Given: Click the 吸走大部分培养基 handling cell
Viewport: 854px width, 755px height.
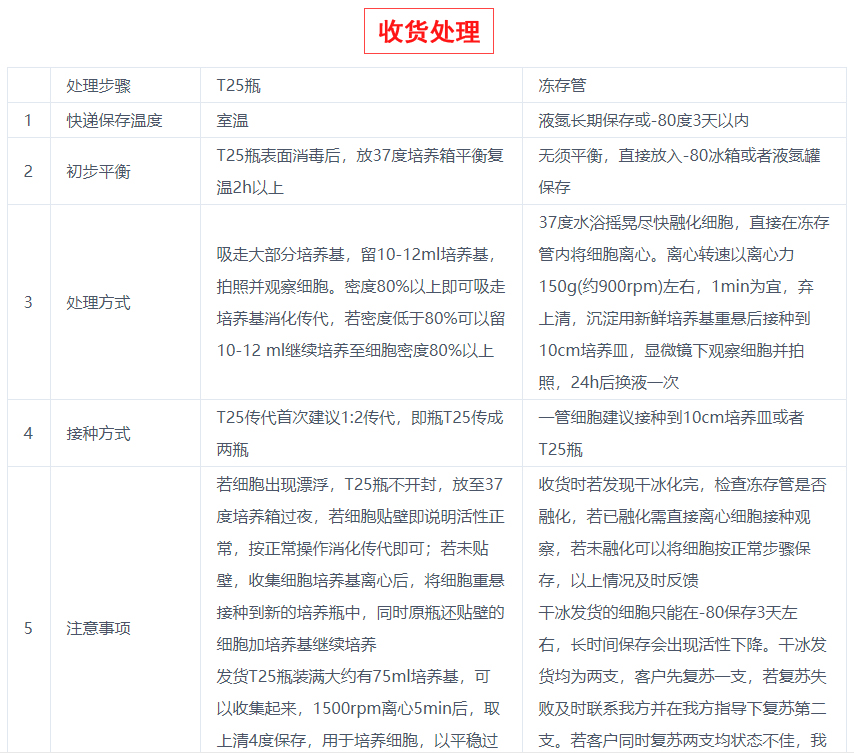Looking at the screenshot, I should 360,302.
